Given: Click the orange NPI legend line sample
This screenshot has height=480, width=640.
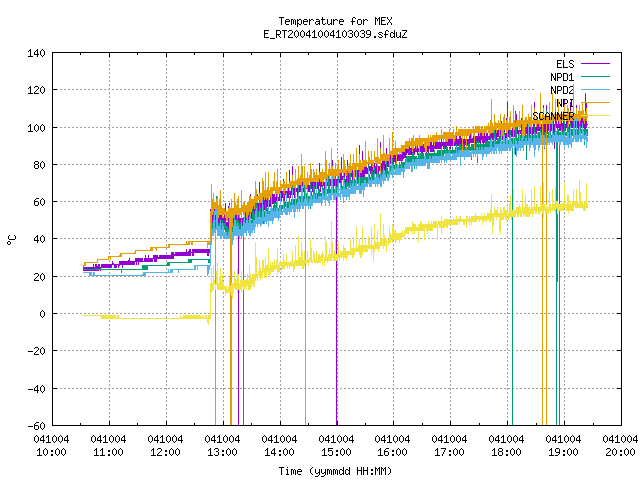Looking at the screenshot, I should click(595, 102).
